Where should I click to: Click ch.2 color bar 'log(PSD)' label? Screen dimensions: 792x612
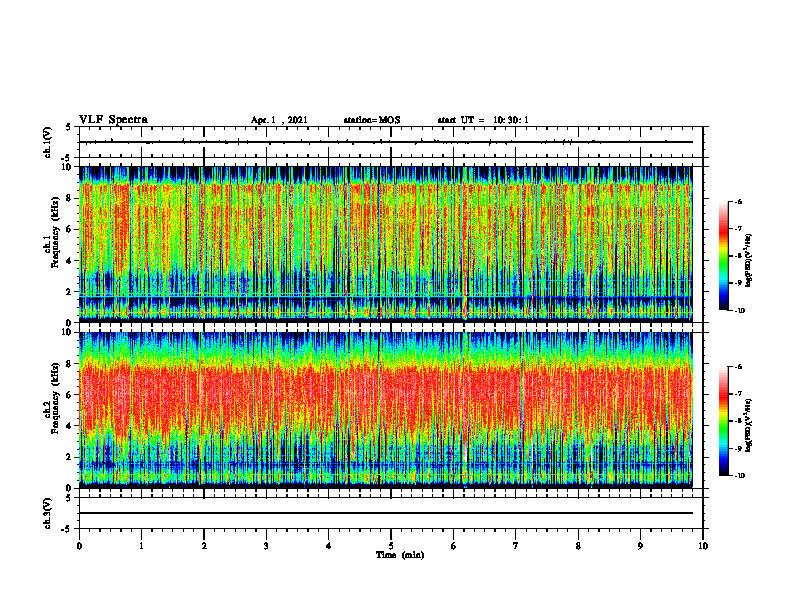tap(749, 425)
